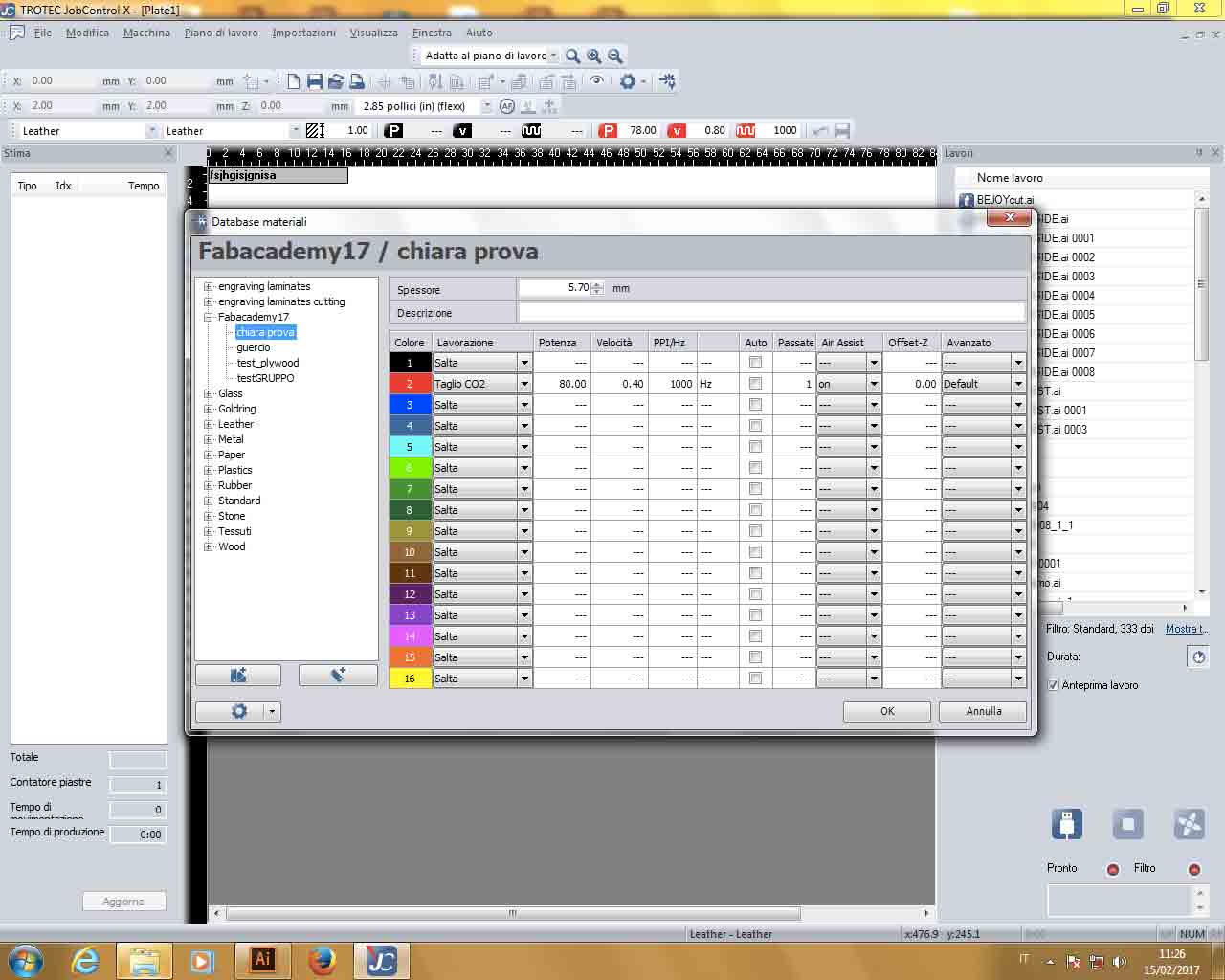This screenshot has width=1225, height=980.
Task: Toggle Auto checkbox for color 8
Action: coord(755,510)
